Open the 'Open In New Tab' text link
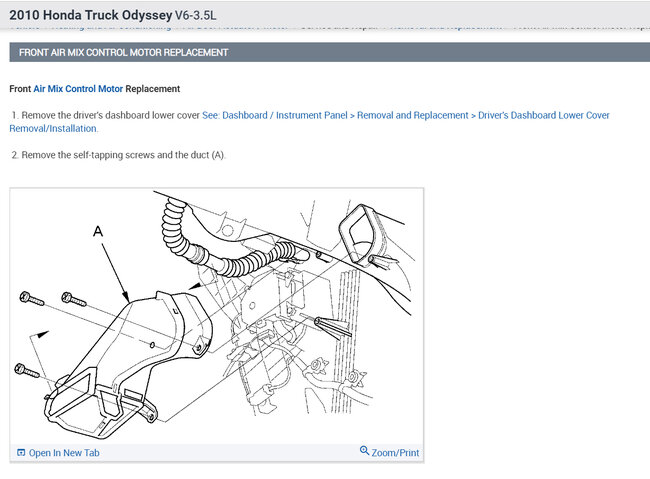 tap(64, 453)
